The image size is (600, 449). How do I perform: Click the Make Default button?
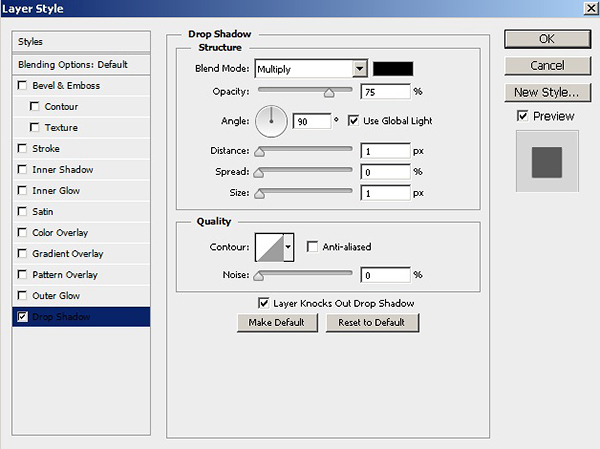[x=277, y=323]
